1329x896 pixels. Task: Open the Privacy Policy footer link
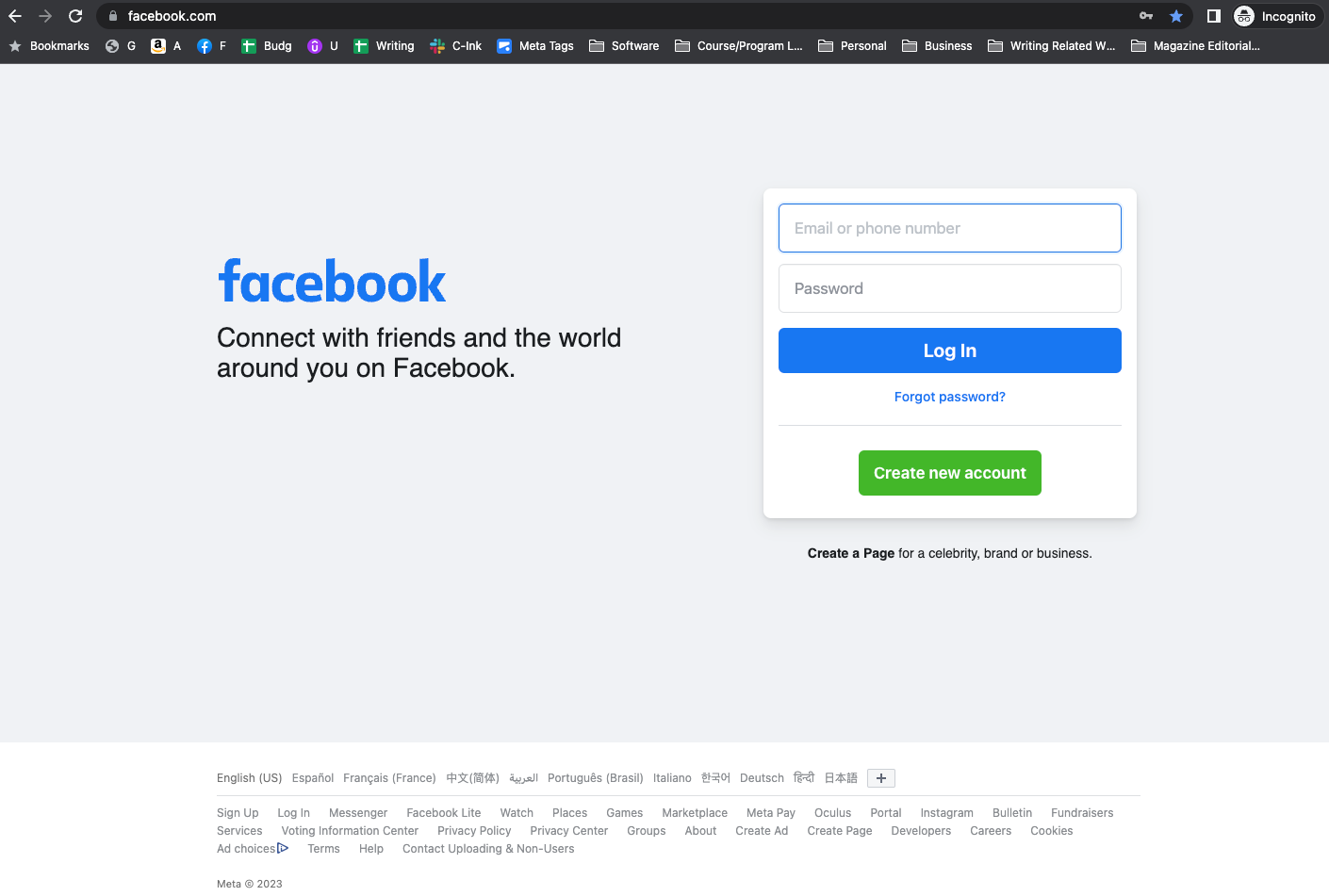474,831
